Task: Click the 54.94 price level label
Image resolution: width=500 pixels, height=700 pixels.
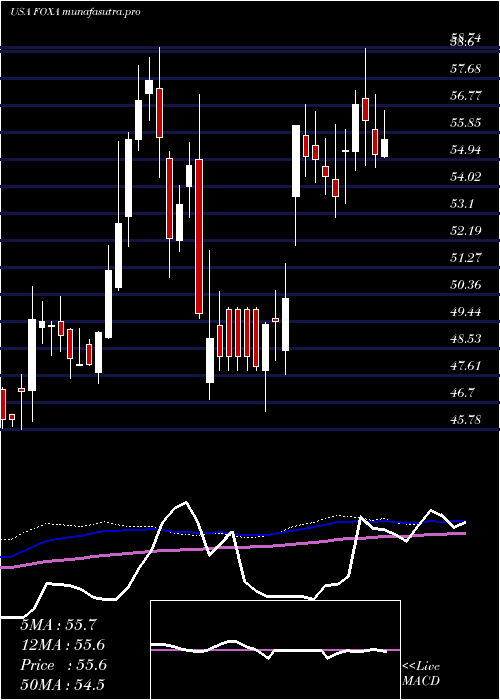Action: click(x=466, y=150)
